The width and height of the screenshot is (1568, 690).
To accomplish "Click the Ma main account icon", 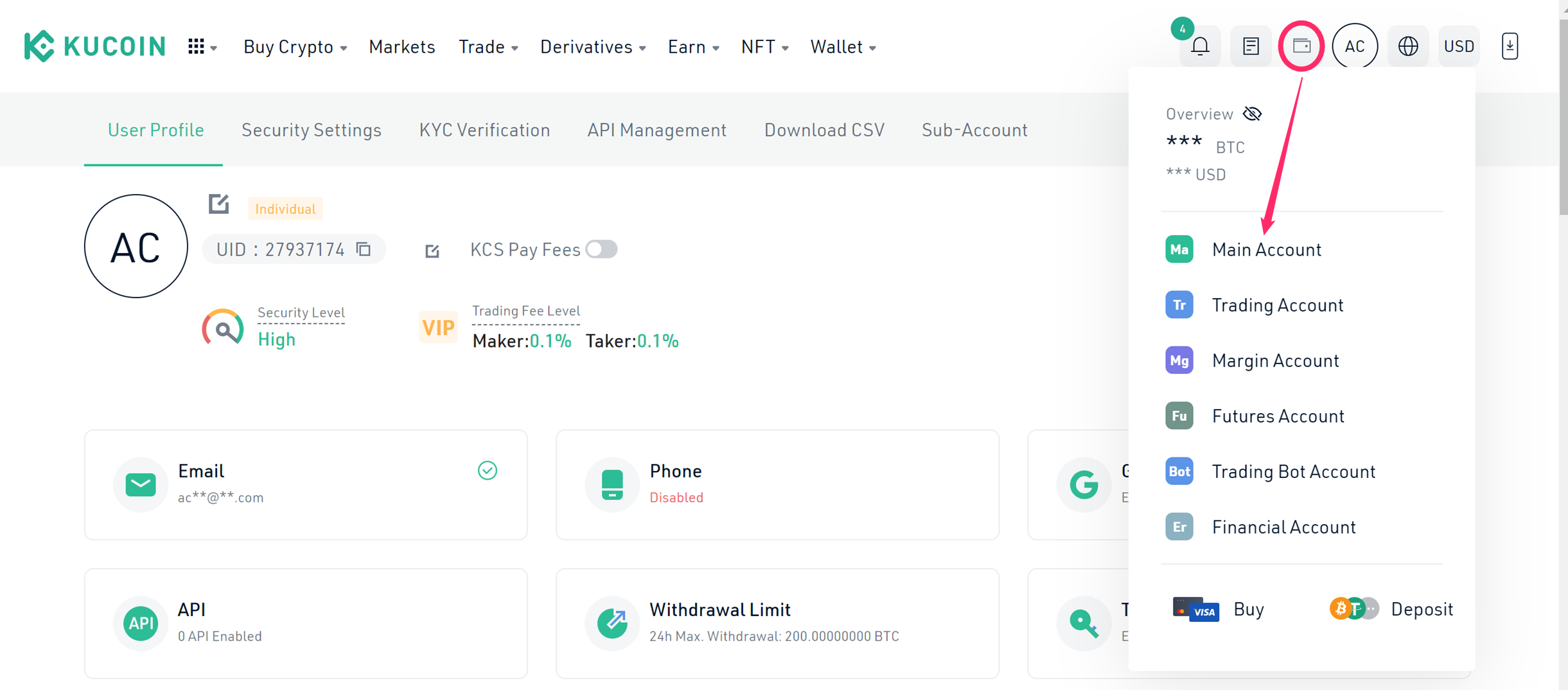I will [1179, 249].
